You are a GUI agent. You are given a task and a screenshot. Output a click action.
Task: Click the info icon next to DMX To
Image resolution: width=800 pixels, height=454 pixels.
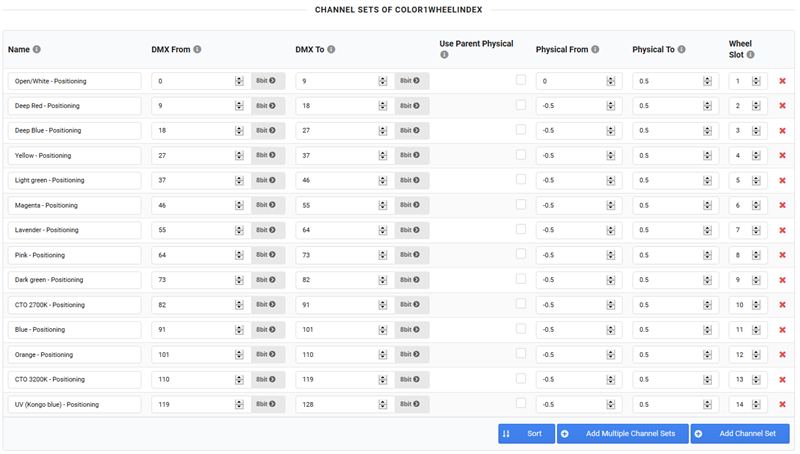click(331, 49)
